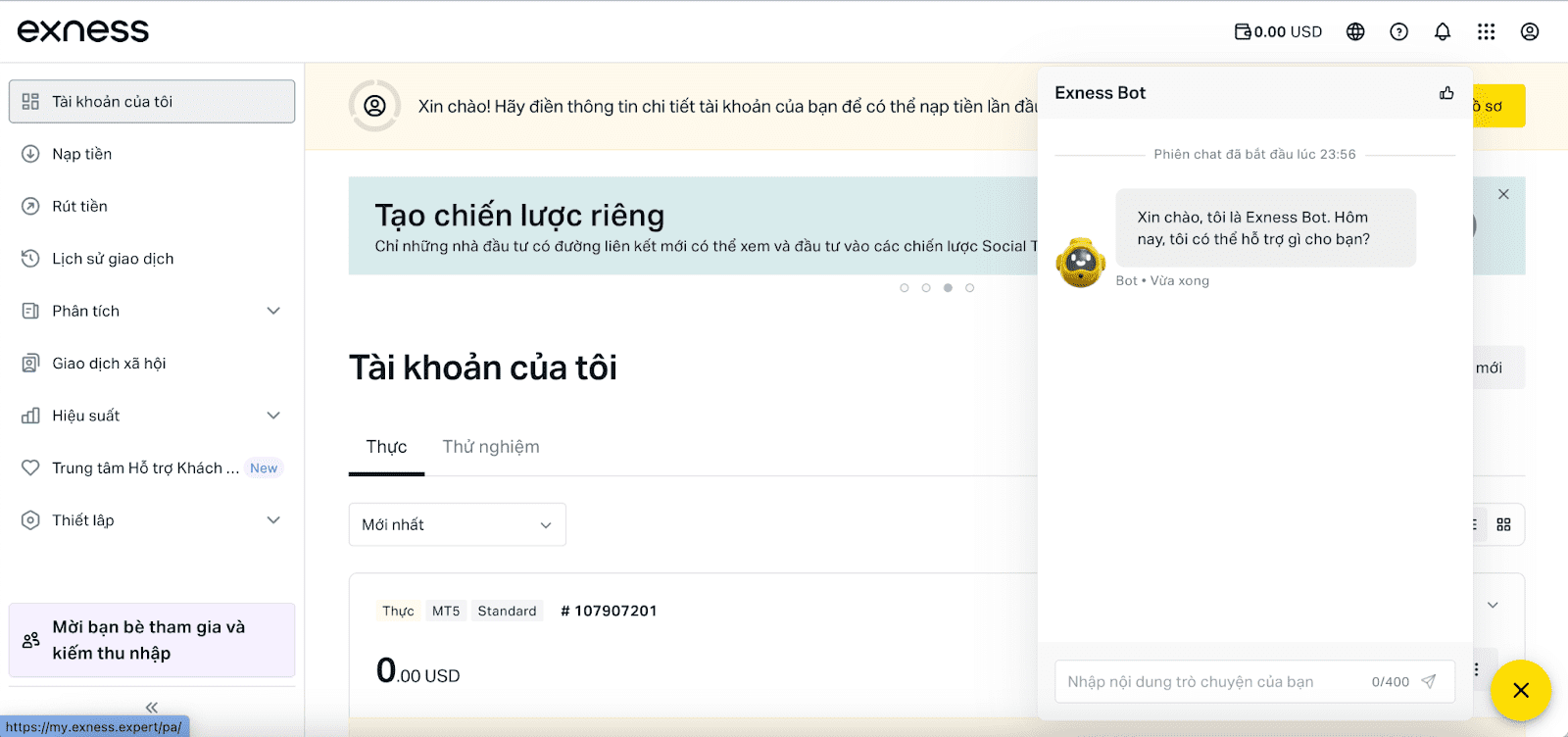Open Trung tâm Hỗ trợ Khách hàng
Screen dimensions: 1568x737
point(152,468)
